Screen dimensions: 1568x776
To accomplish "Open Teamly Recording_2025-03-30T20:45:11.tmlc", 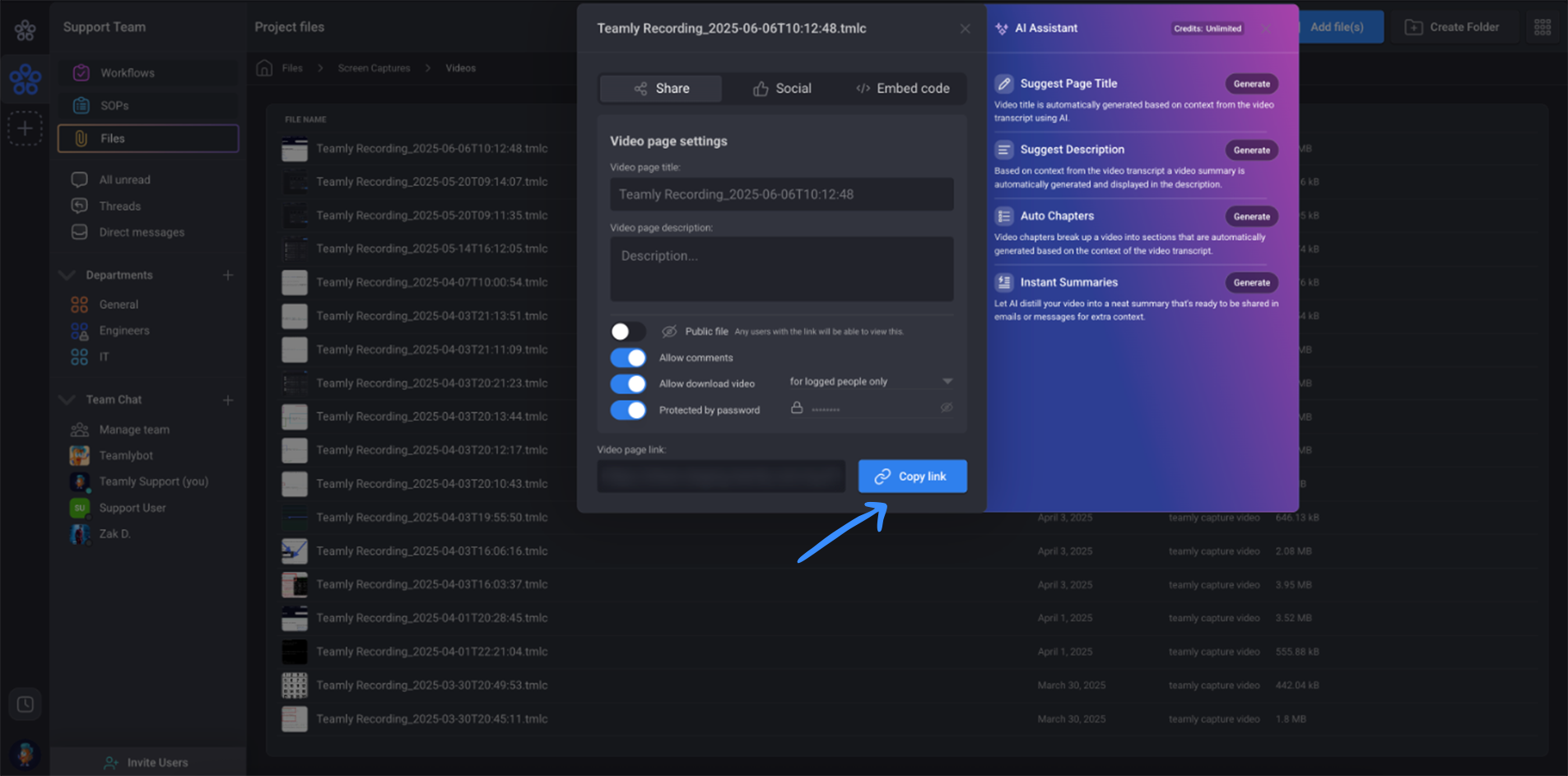I will [x=431, y=719].
